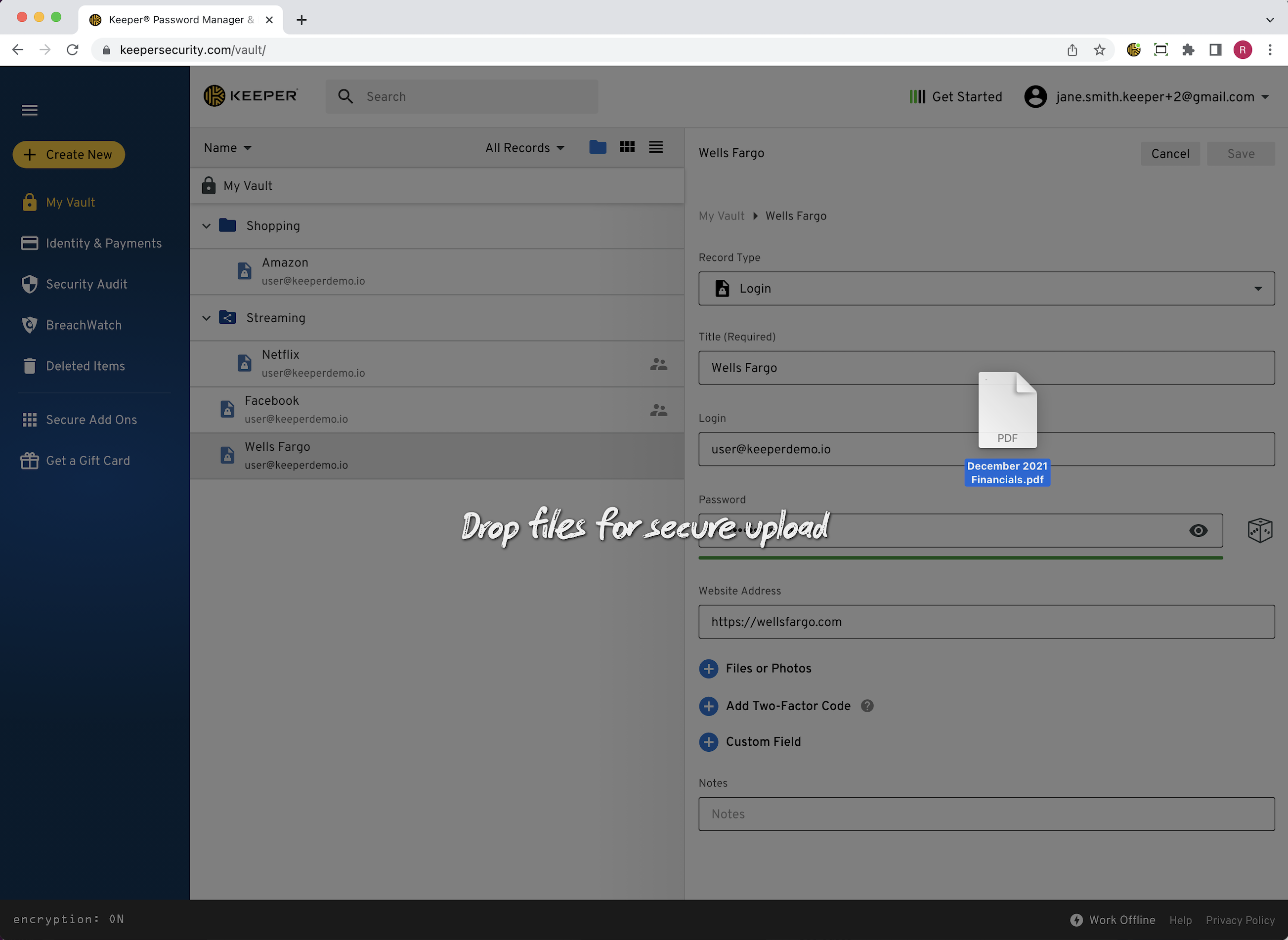Switch to grid view

click(x=627, y=147)
